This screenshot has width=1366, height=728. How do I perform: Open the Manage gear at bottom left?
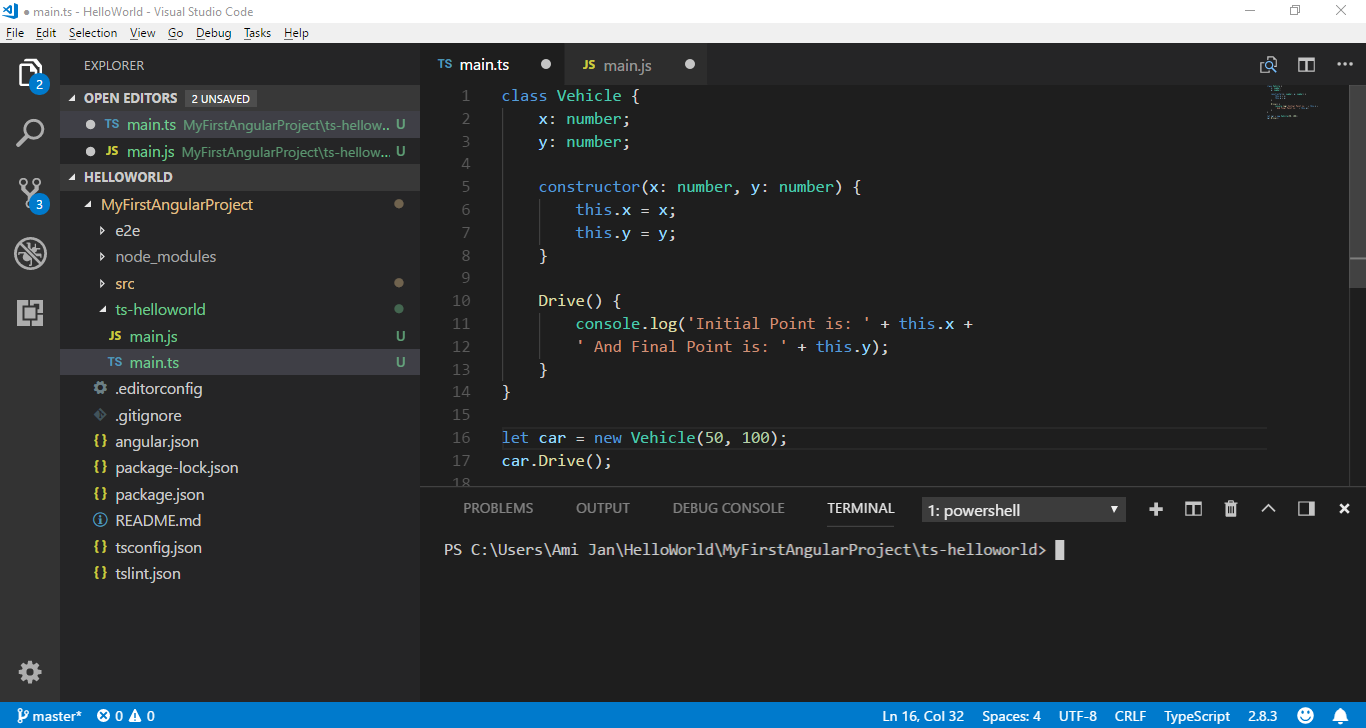tap(30, 672)
